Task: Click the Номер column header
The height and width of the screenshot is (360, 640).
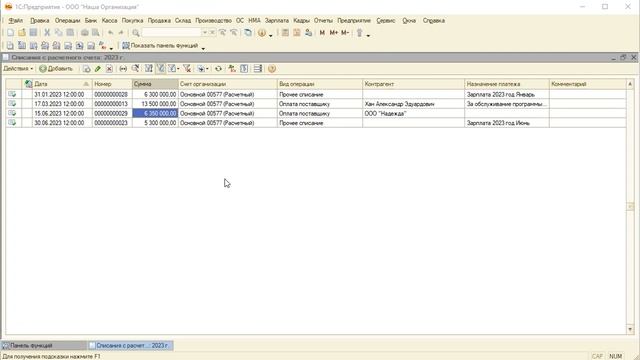Action: (x=112, y=84)
